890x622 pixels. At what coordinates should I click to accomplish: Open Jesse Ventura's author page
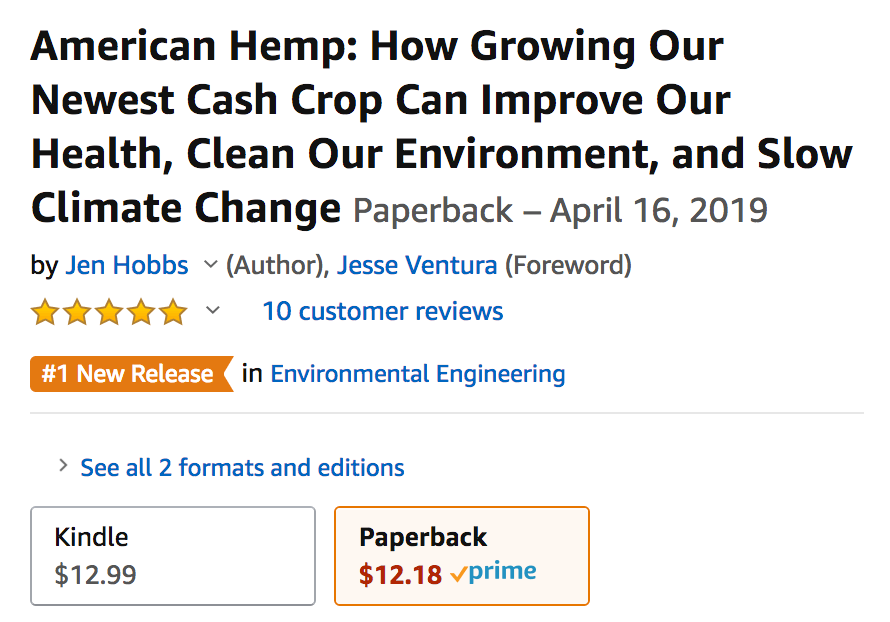(417, 265)
